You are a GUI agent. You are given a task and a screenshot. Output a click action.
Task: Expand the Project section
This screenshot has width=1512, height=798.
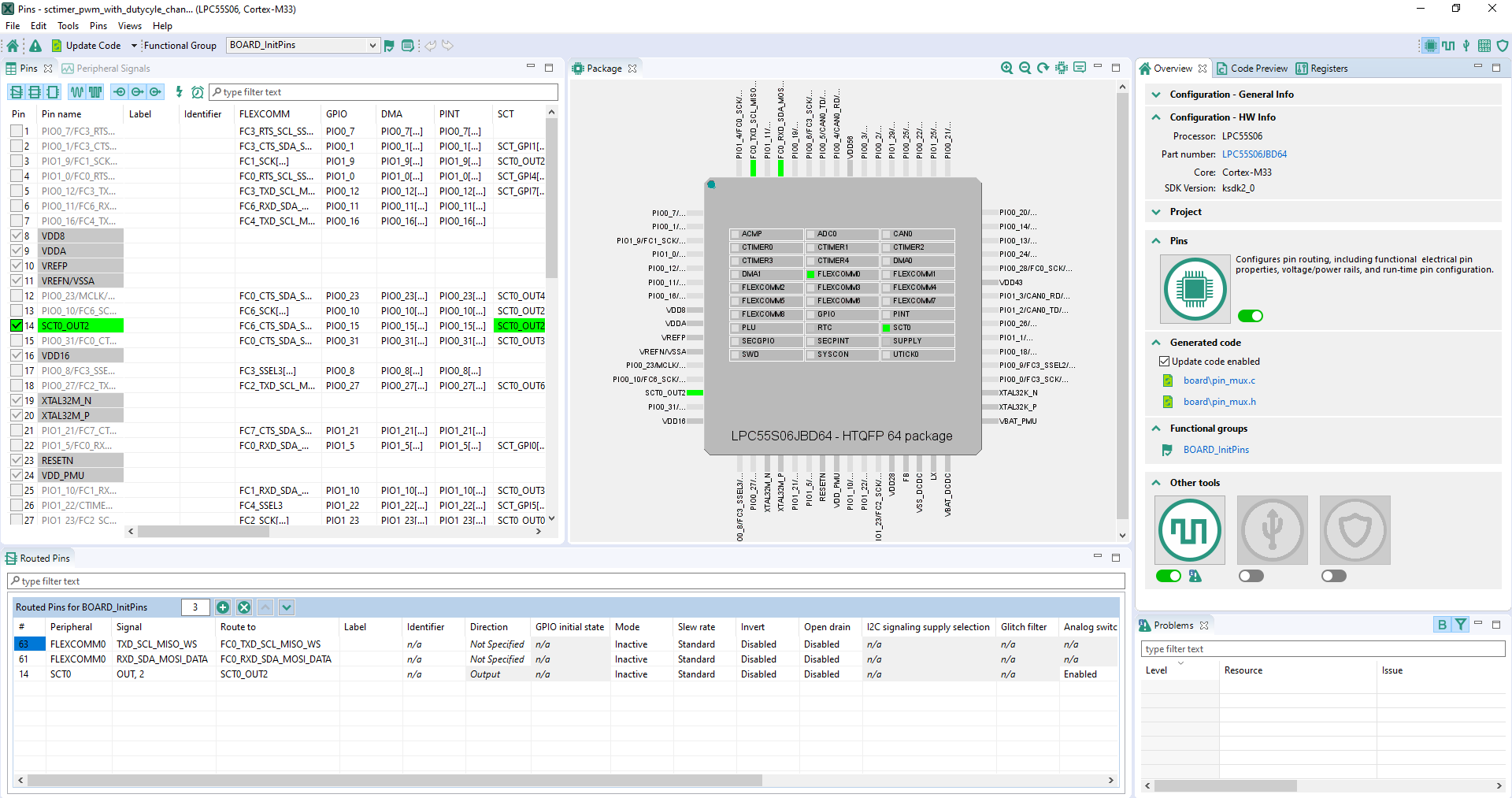[1156, 212]
